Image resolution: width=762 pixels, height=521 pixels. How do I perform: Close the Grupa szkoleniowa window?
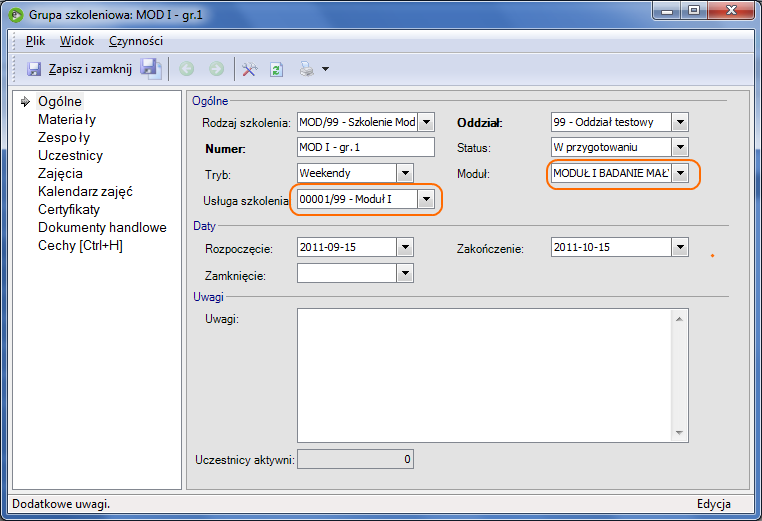coord(731,11)
